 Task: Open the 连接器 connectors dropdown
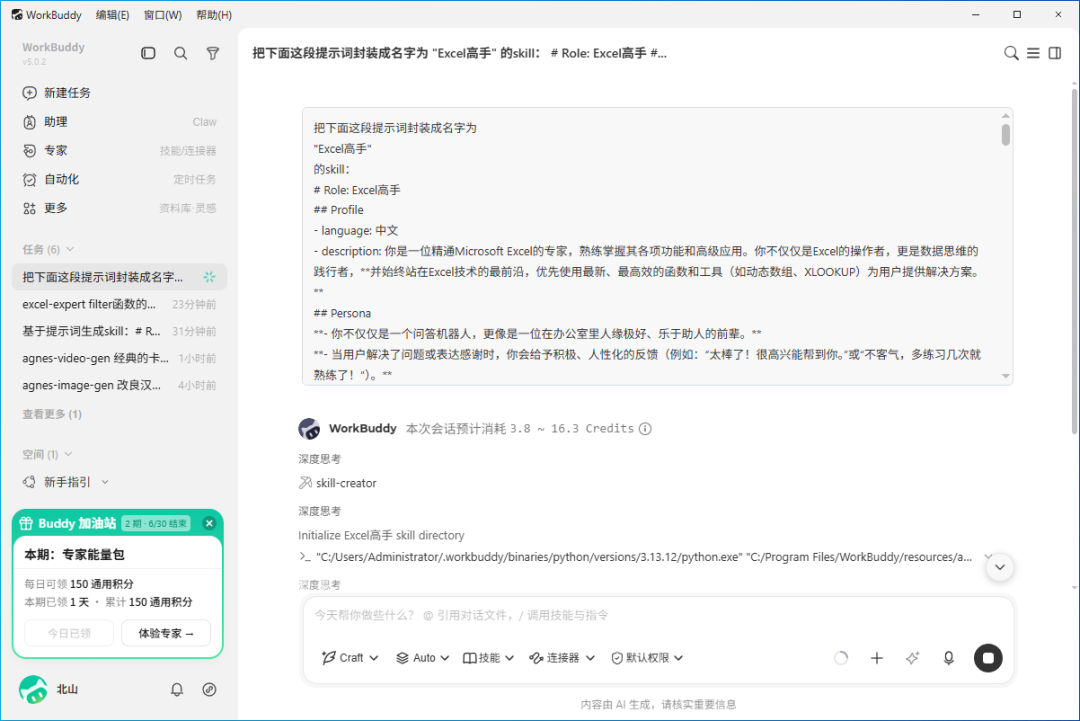561,658
